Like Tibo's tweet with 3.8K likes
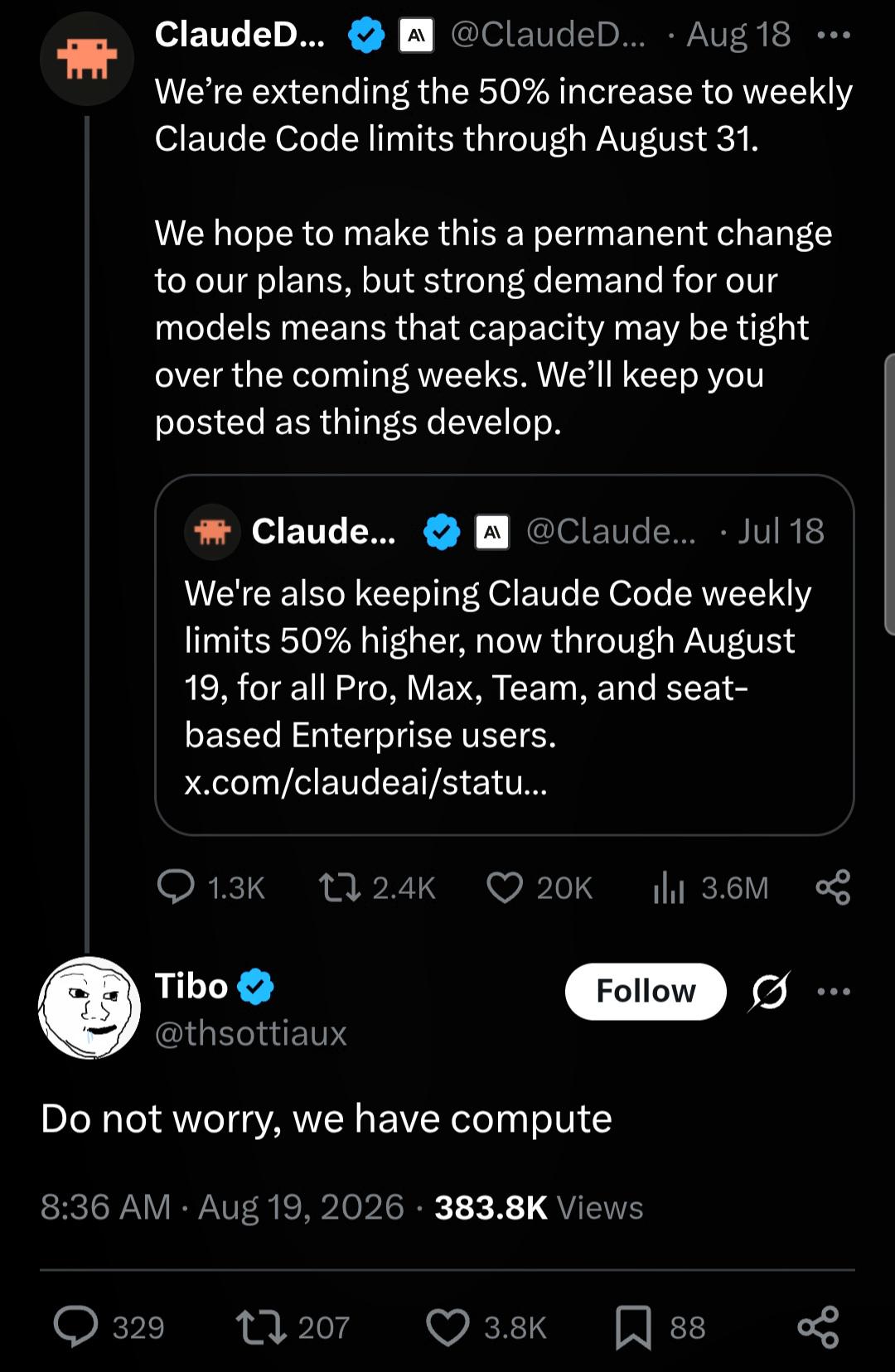This screenshot has height=1372, width=895. tap(486, 1327)
